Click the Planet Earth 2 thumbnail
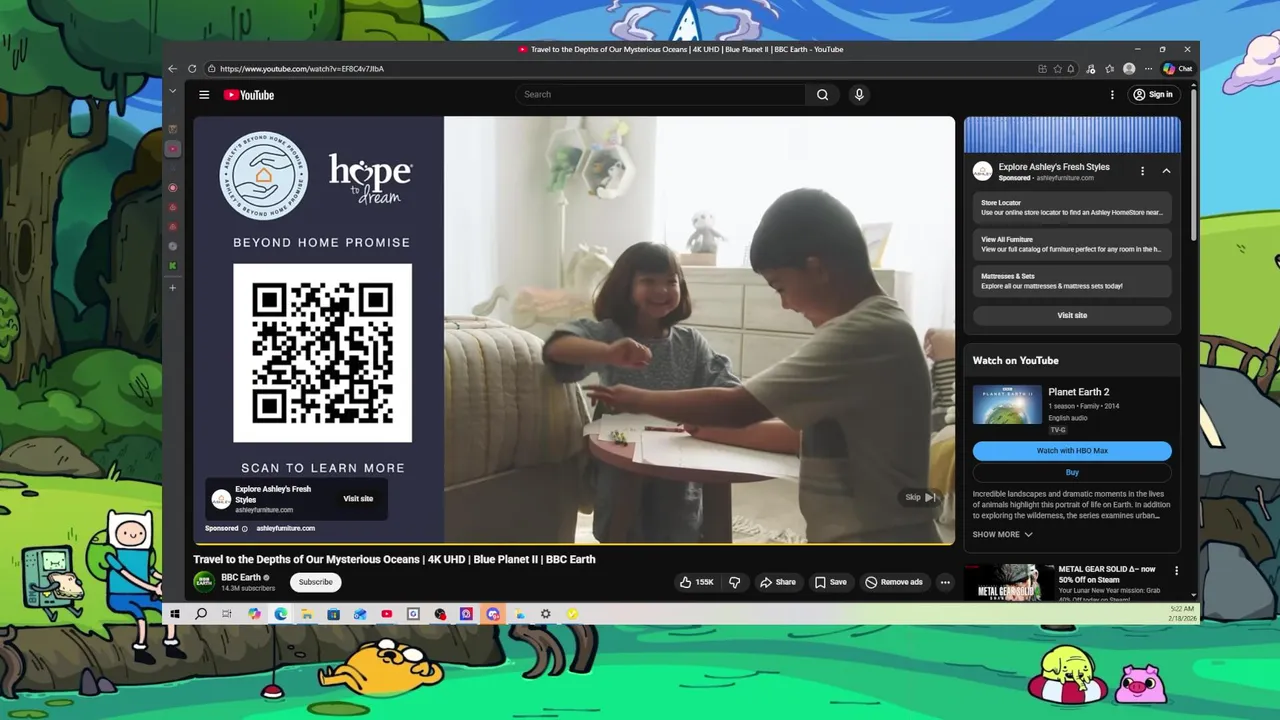 click(1007, 405)
